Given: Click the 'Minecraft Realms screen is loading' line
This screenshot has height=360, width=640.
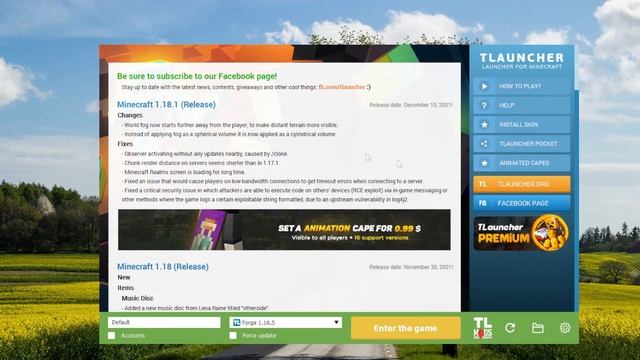Looking at the screenshot, I should click(x=184, y=172).
